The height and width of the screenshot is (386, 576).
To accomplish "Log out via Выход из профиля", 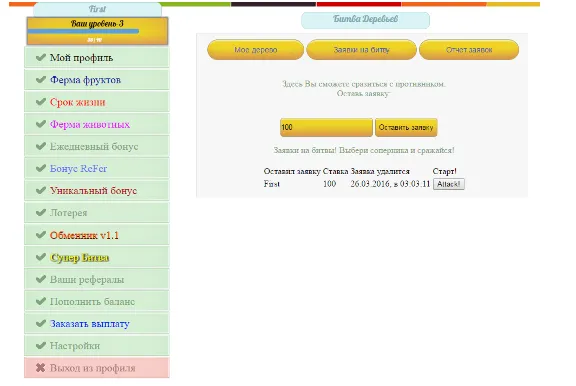I will [x=97, y=368].
